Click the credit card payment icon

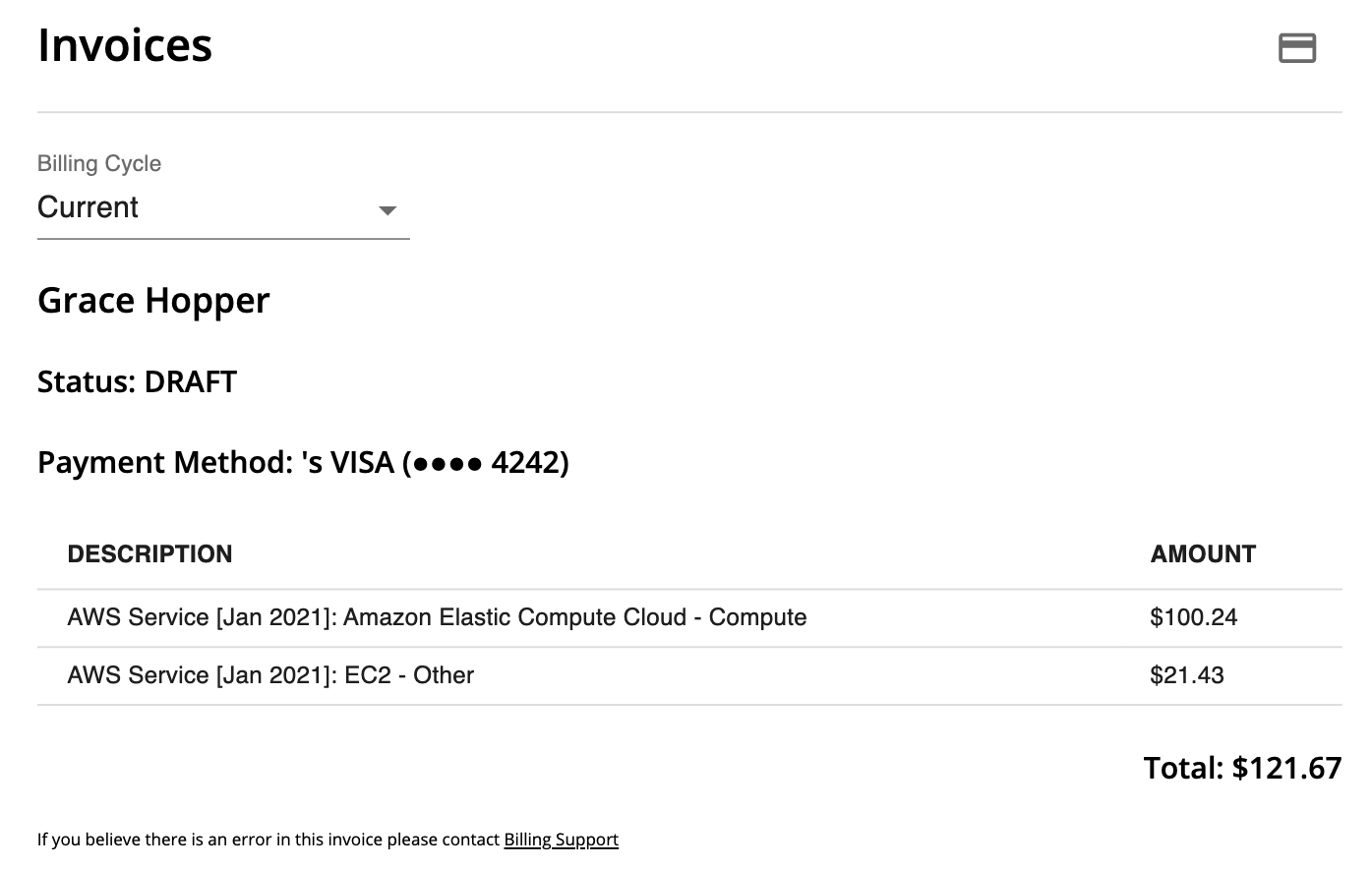click(x=1296, y=47)
